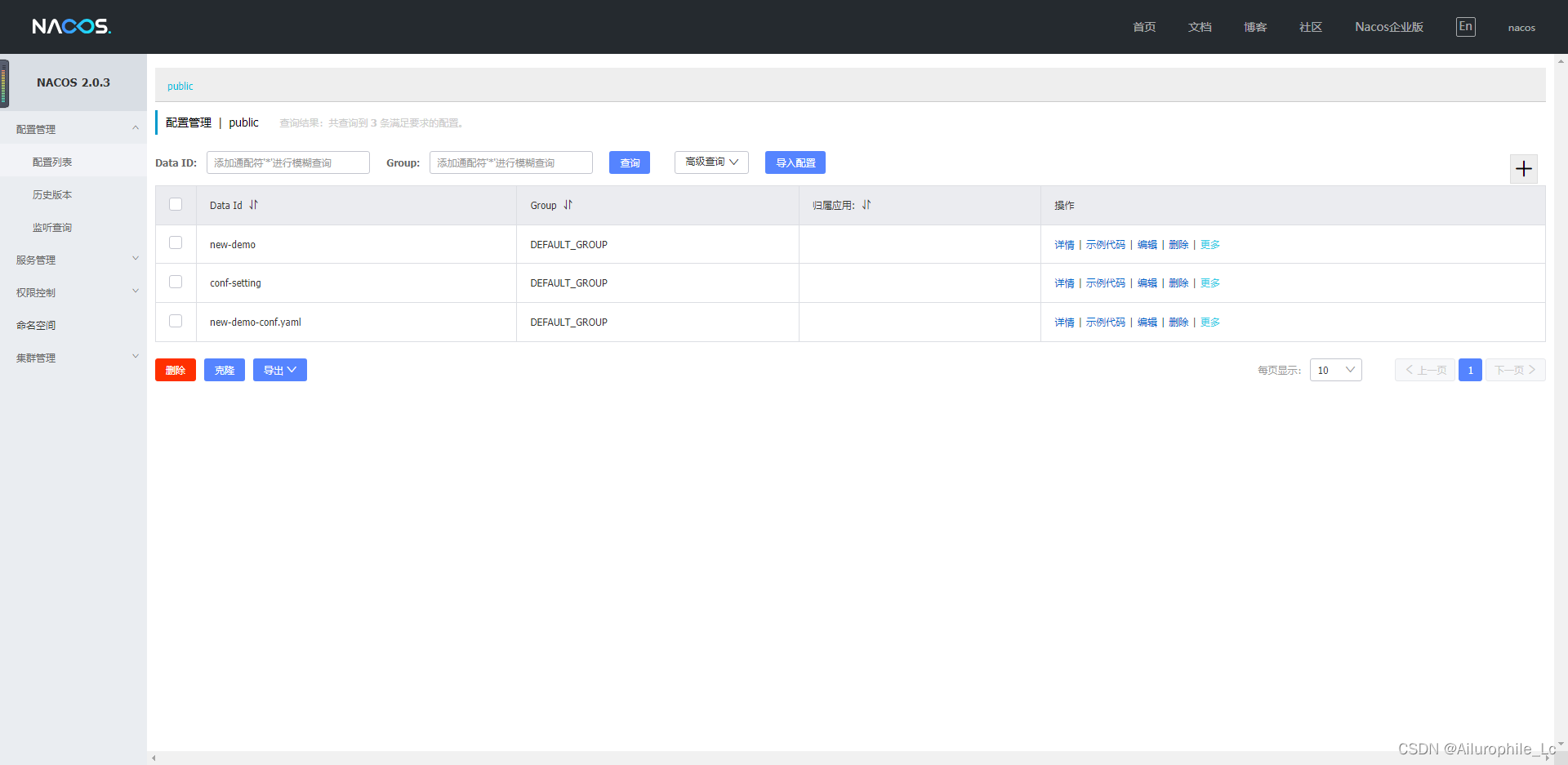Click 编辑 for new-demo row
This screenshot has width=1568, height=765.
click(x=1147, y=245)
